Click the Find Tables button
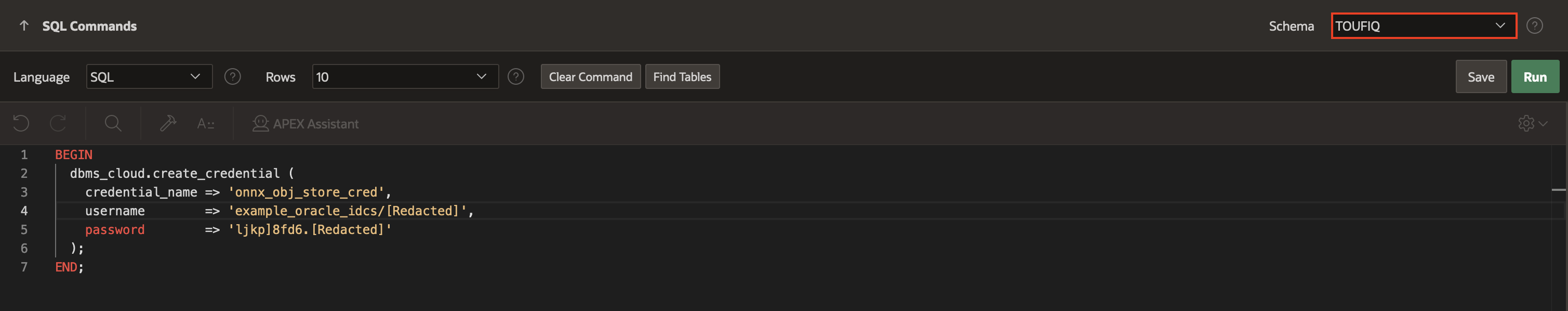1568x311 pixels. point(682,77)
